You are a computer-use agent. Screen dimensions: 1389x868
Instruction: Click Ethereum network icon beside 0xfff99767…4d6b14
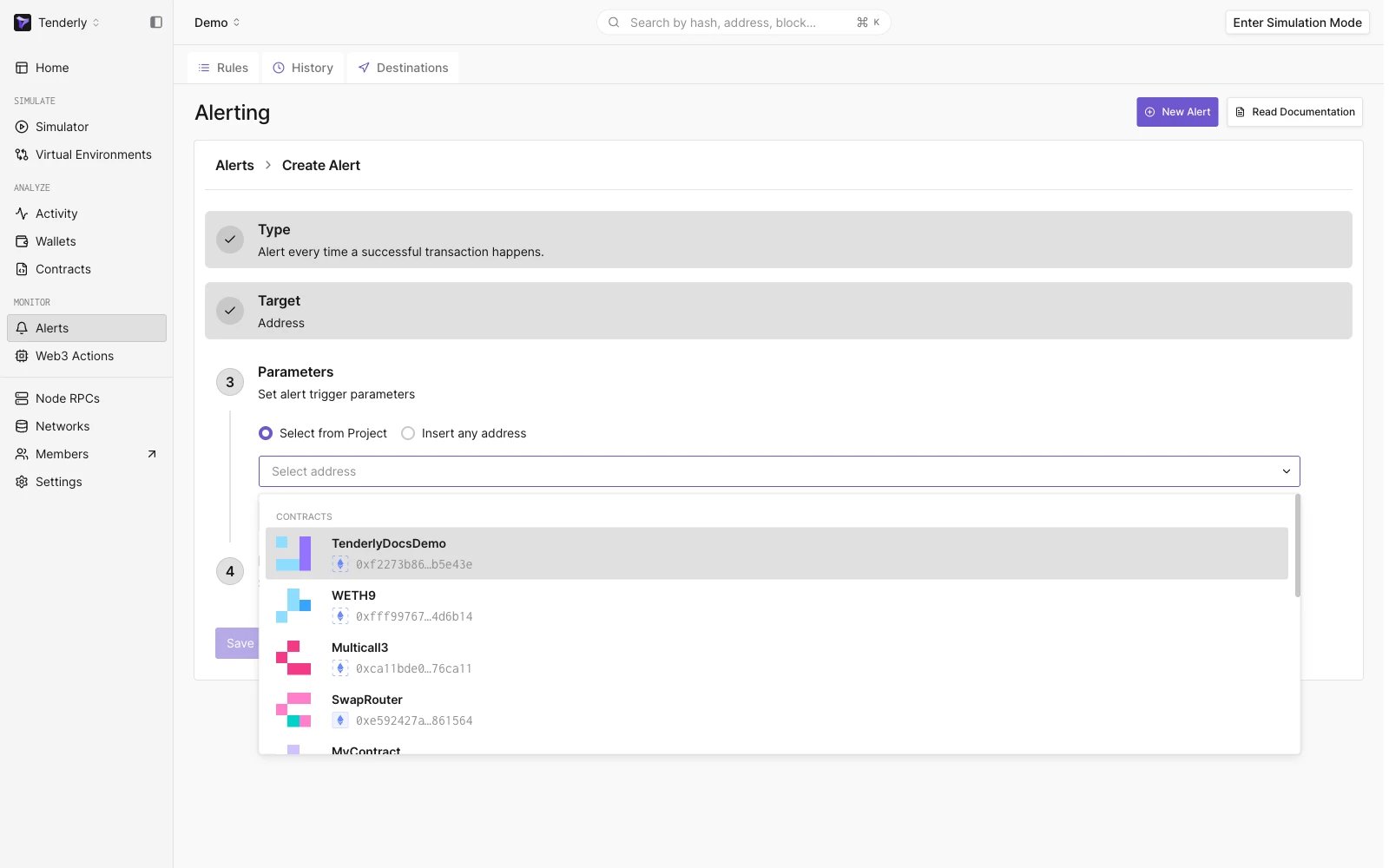tap(340, 616)
